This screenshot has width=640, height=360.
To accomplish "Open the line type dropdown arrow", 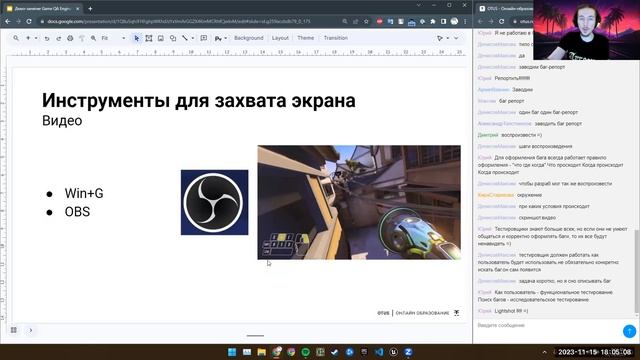I will [x=193, y=38].
